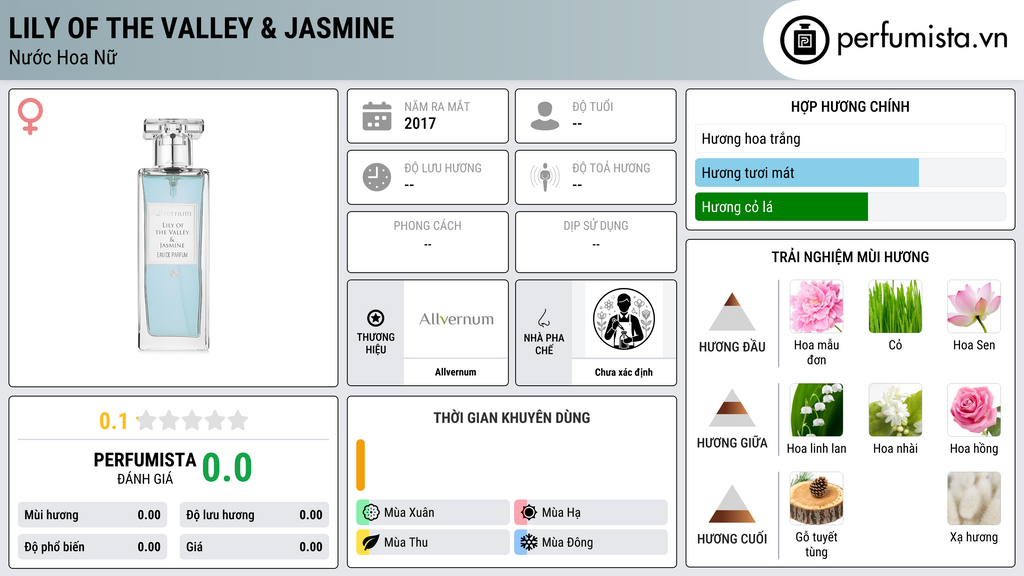The image size is (1024, 576).
Task: Click the orange recommended-time bar
Action: coord(360,465)
